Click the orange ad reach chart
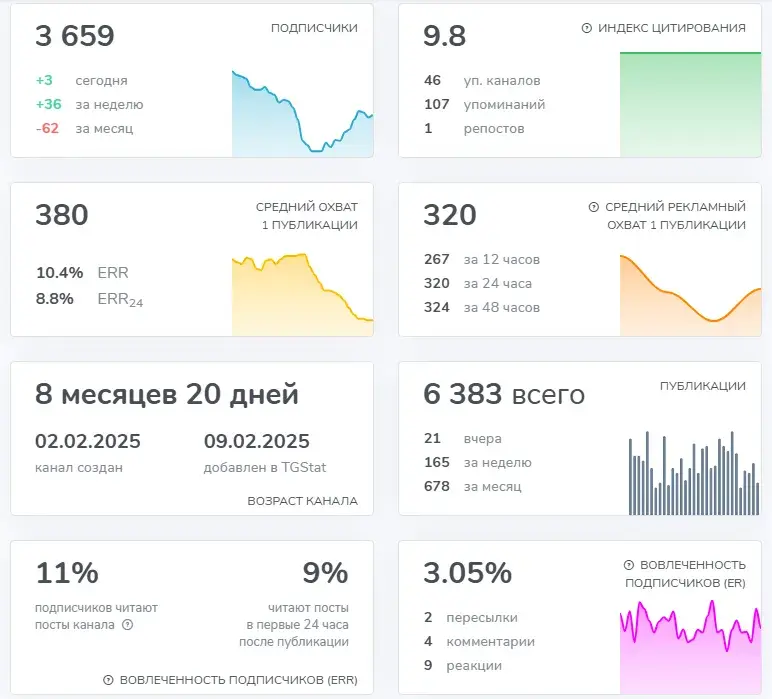 690,295
